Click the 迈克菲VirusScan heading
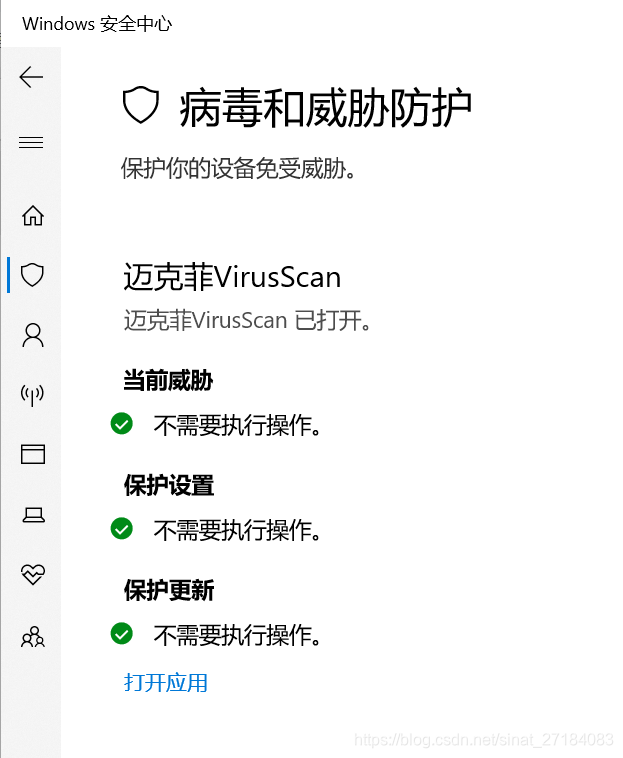This screenshot has height=758, width=623. pyautogui.click(x=232, y=277)
